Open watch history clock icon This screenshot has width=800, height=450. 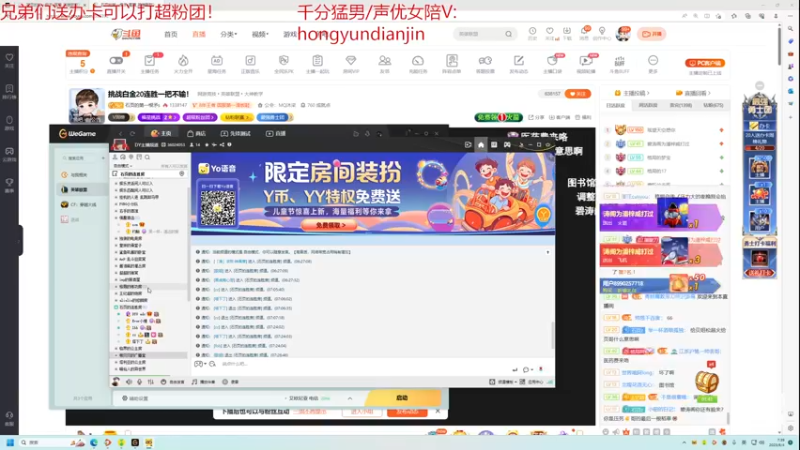[x=532, y=33]
